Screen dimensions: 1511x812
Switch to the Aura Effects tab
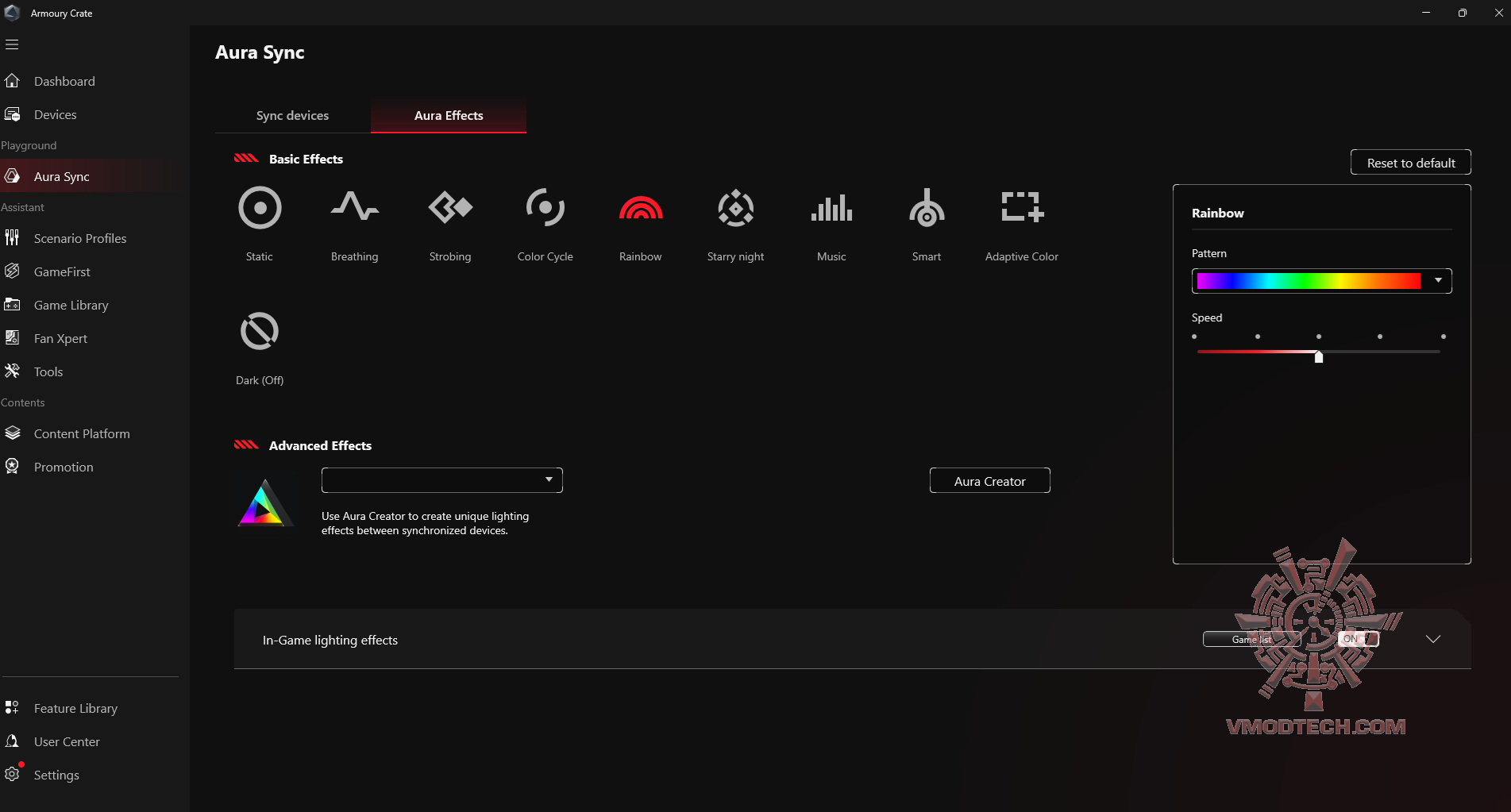(x=449, y=116)
